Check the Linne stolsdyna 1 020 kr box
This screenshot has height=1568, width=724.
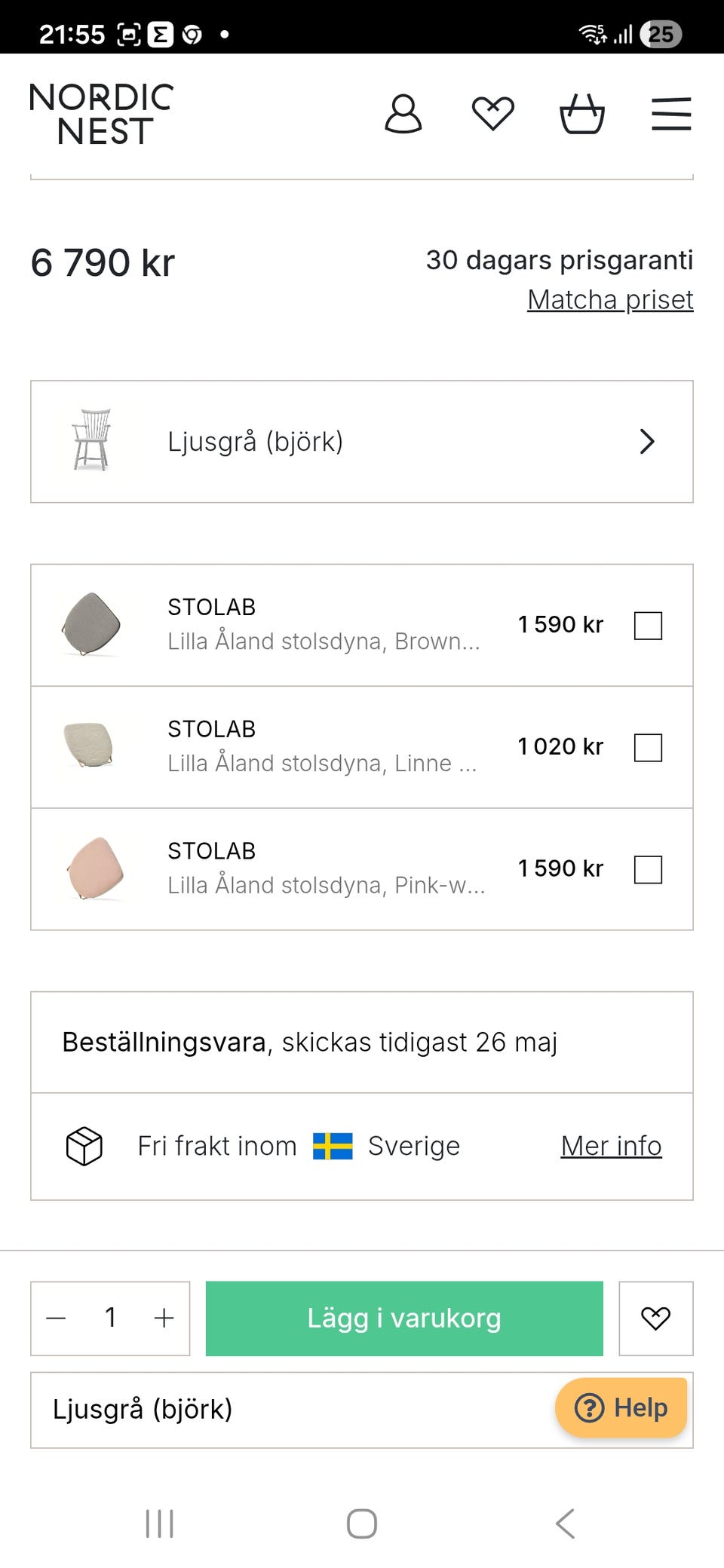648,748
